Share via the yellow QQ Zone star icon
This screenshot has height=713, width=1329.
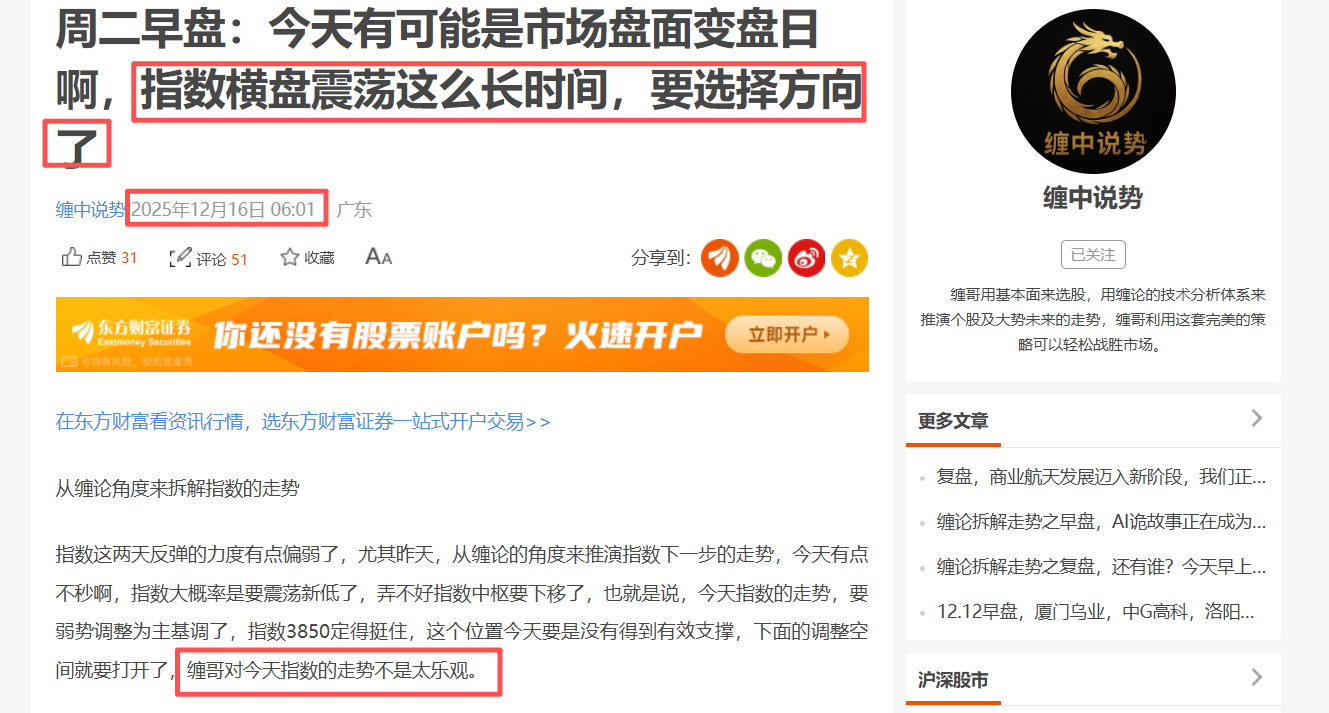tap(849, 258)
